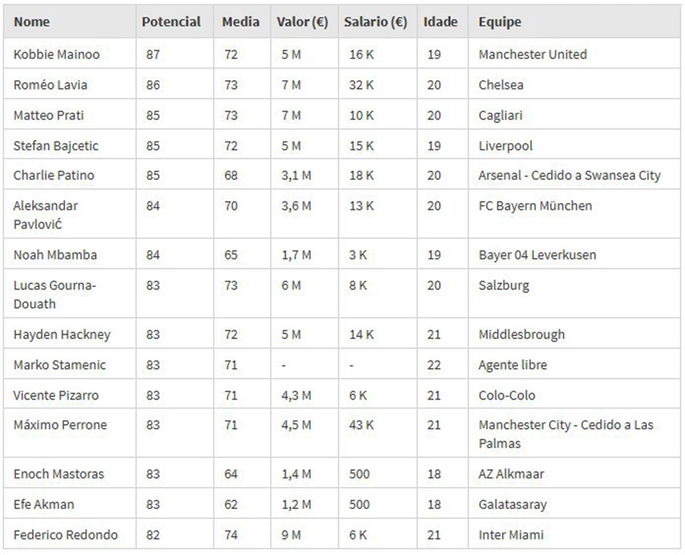Click the Charlie Patino name cell
The height and width of the screenshot is (555, 685).
(55, 176)
